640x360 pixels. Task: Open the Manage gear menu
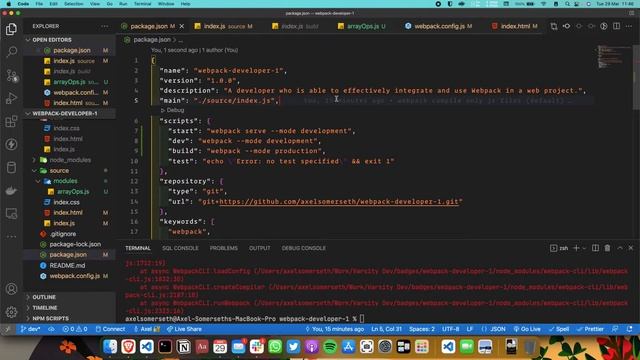point(11,312)
